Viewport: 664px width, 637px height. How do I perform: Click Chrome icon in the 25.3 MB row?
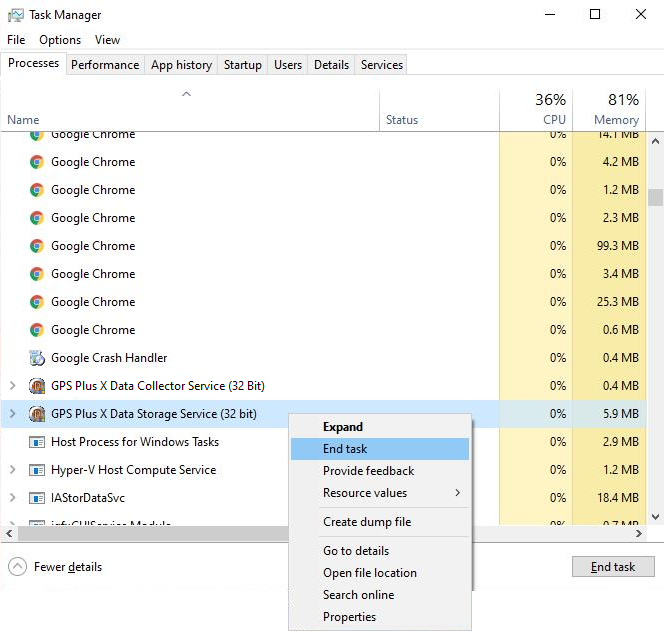pos(37,302)
